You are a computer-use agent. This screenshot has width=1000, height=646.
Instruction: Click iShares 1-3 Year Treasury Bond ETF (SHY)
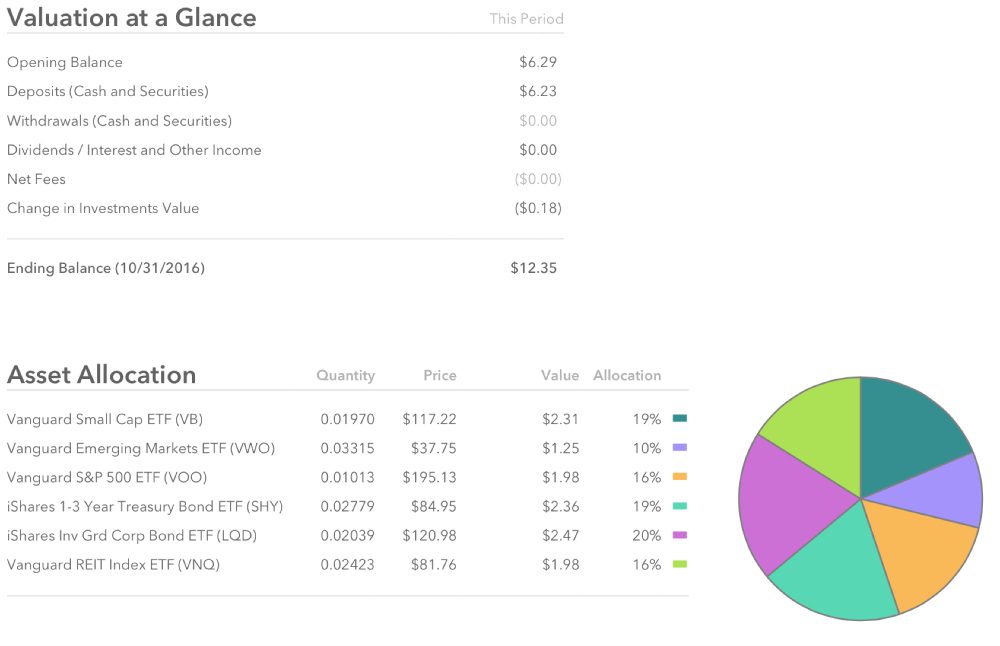coord(145,507)
